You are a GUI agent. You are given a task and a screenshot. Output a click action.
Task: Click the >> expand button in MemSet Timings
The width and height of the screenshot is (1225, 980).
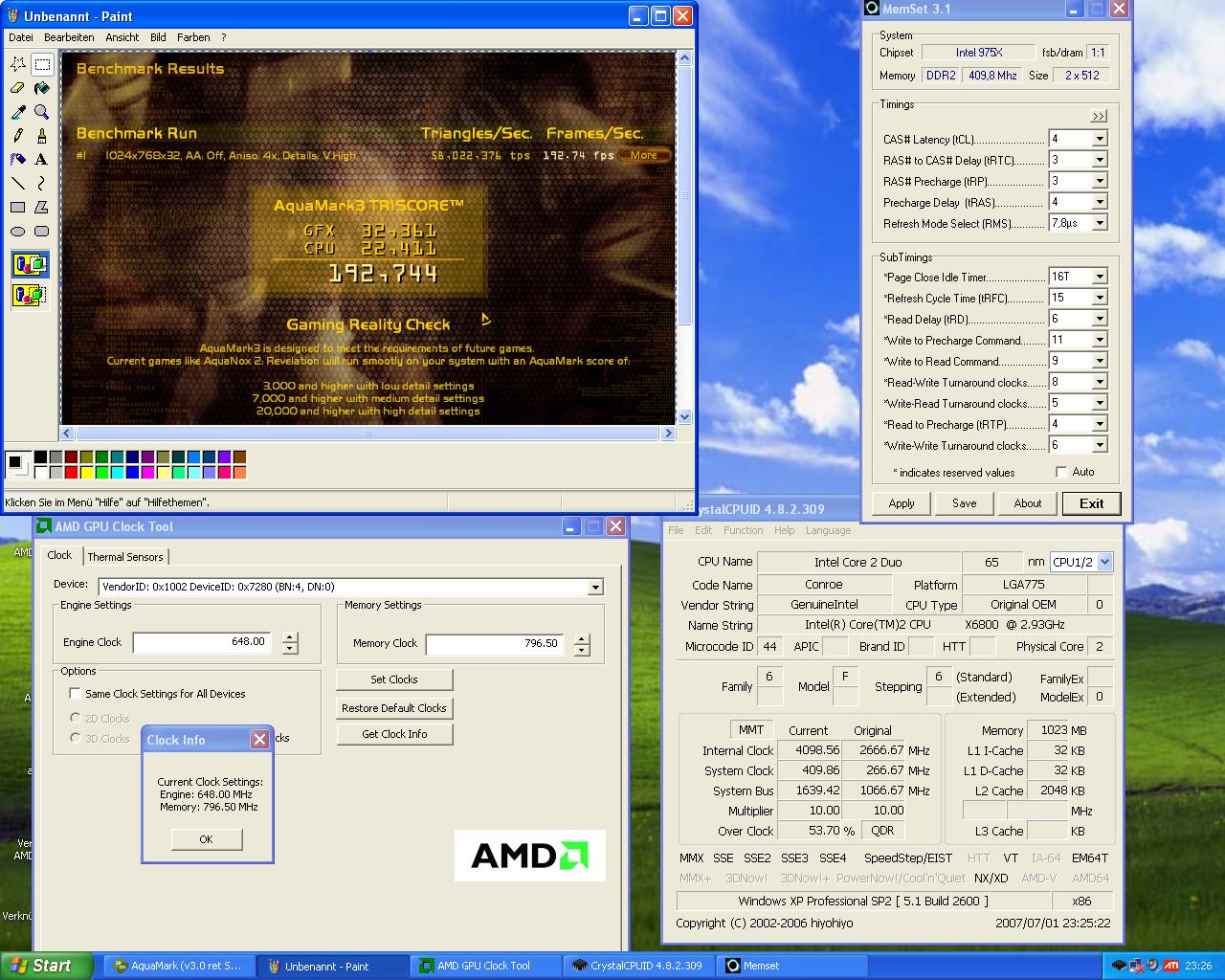(1099, 116)
